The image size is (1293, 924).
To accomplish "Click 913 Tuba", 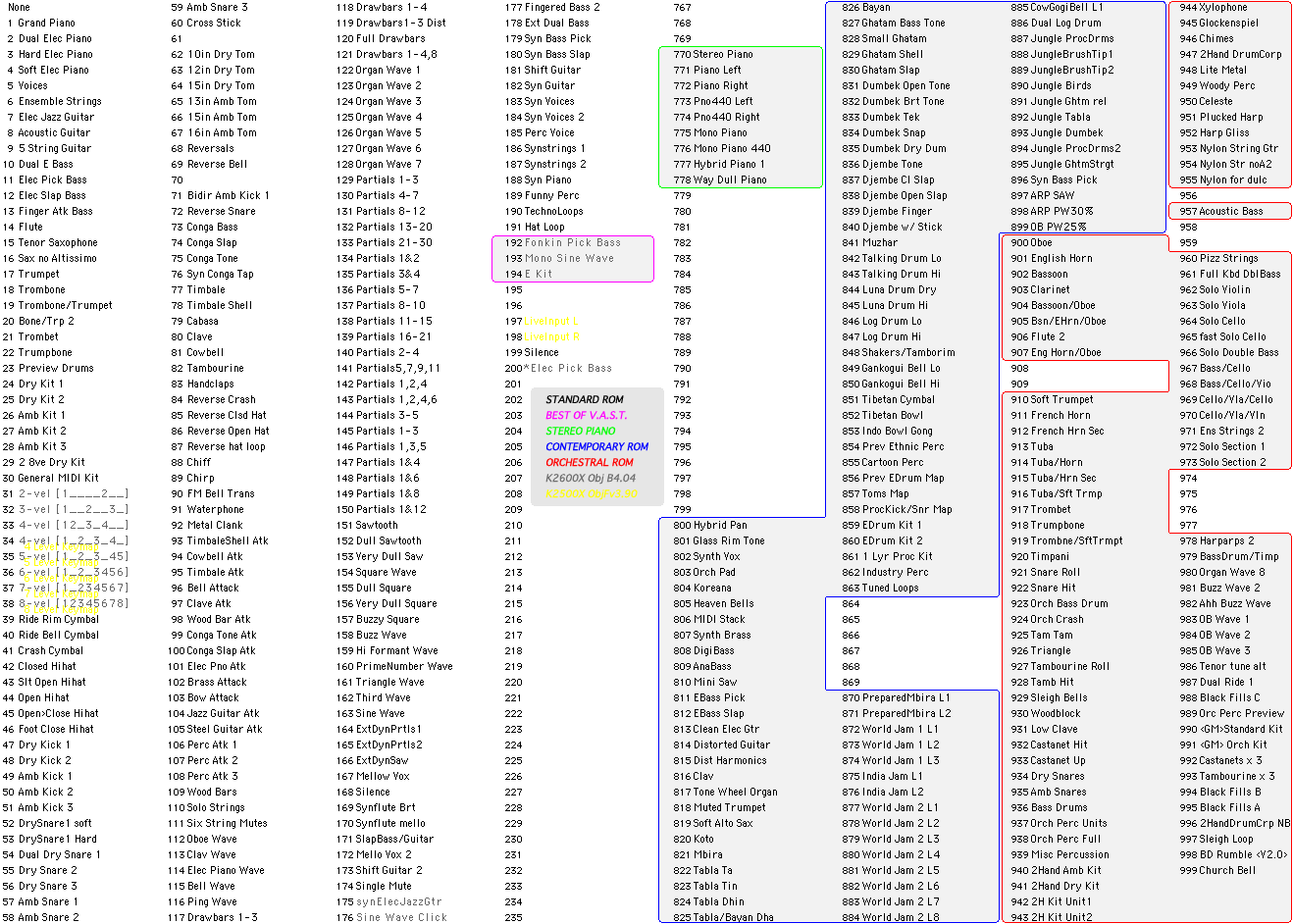I will point(1032,446).
